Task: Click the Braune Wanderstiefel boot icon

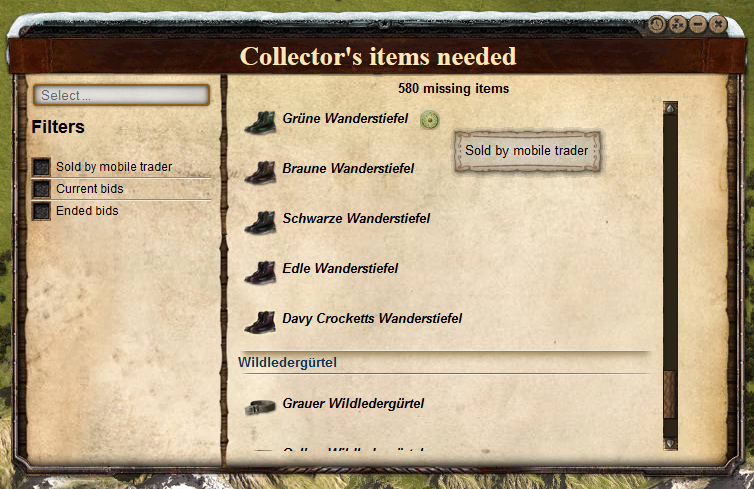Action: pos(260,172)
